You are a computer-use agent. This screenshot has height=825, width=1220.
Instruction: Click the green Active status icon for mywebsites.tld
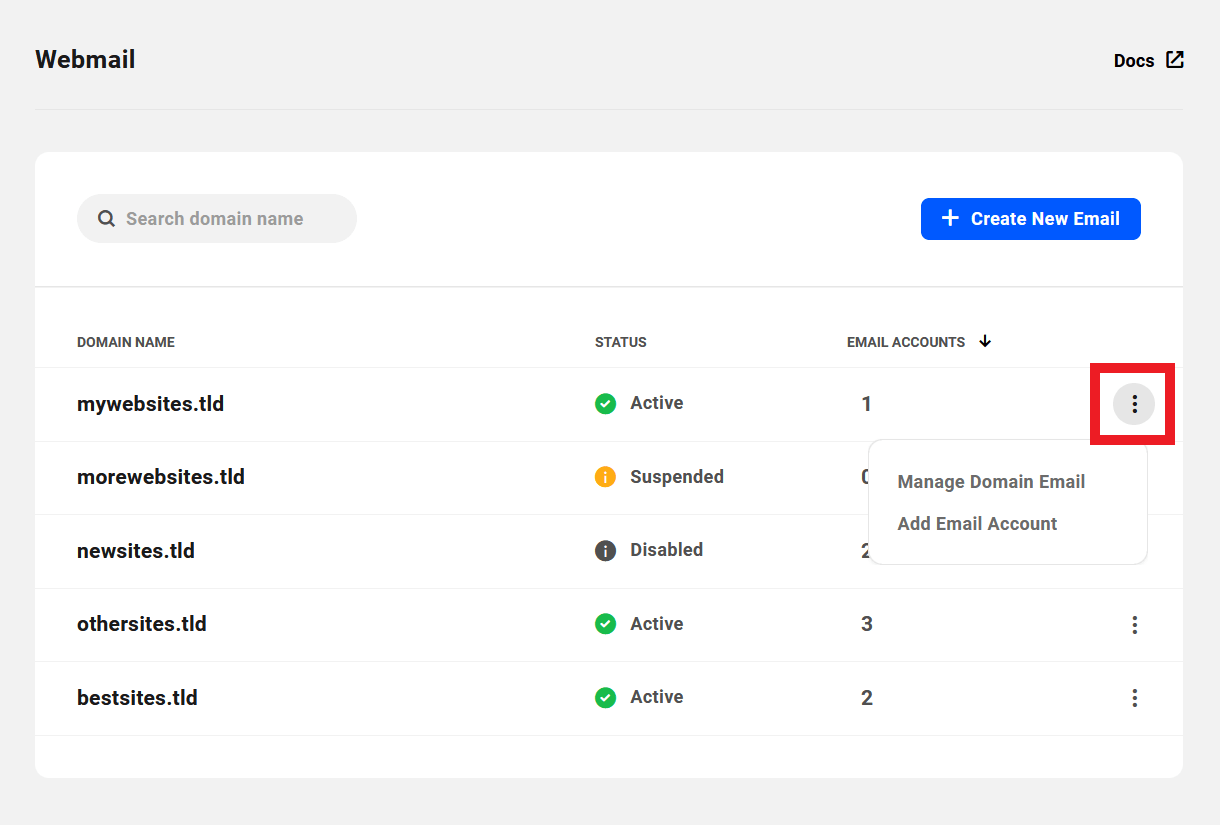click(x=605, y=403)
